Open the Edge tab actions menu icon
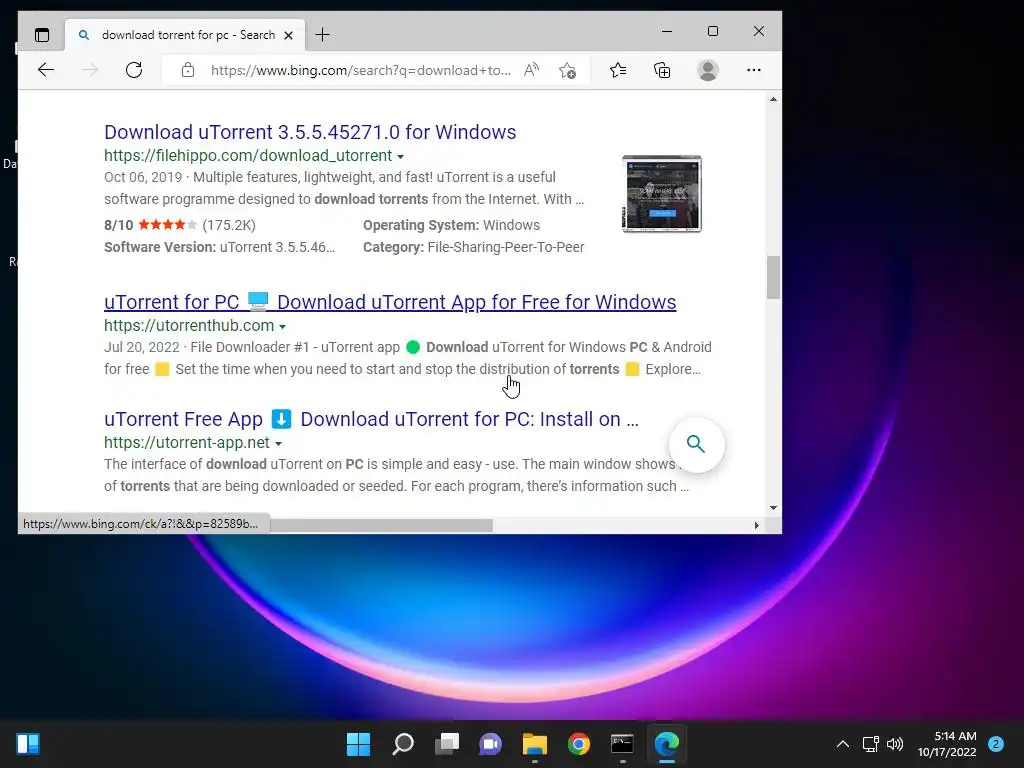1024x768 pixels. coord(42,35)
